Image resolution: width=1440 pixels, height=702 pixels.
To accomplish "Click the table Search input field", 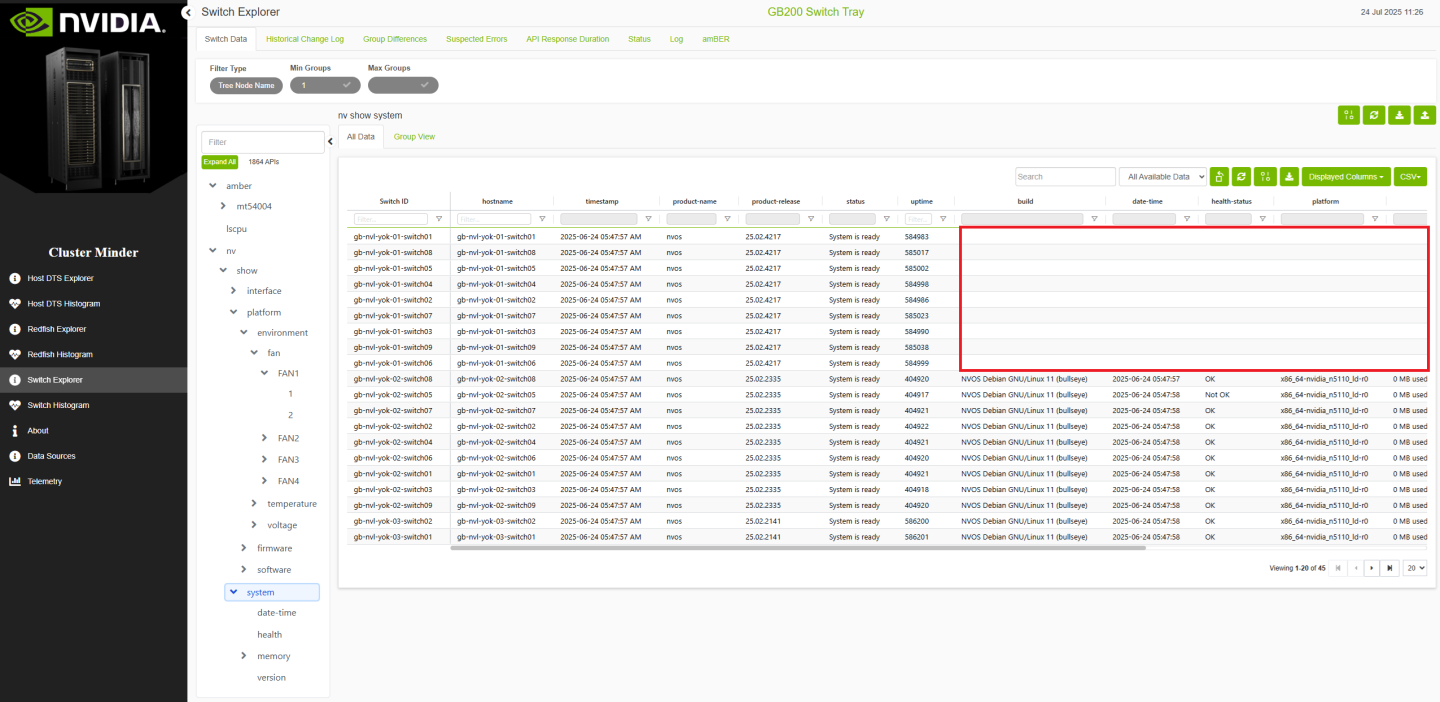I will point(1065,177).
